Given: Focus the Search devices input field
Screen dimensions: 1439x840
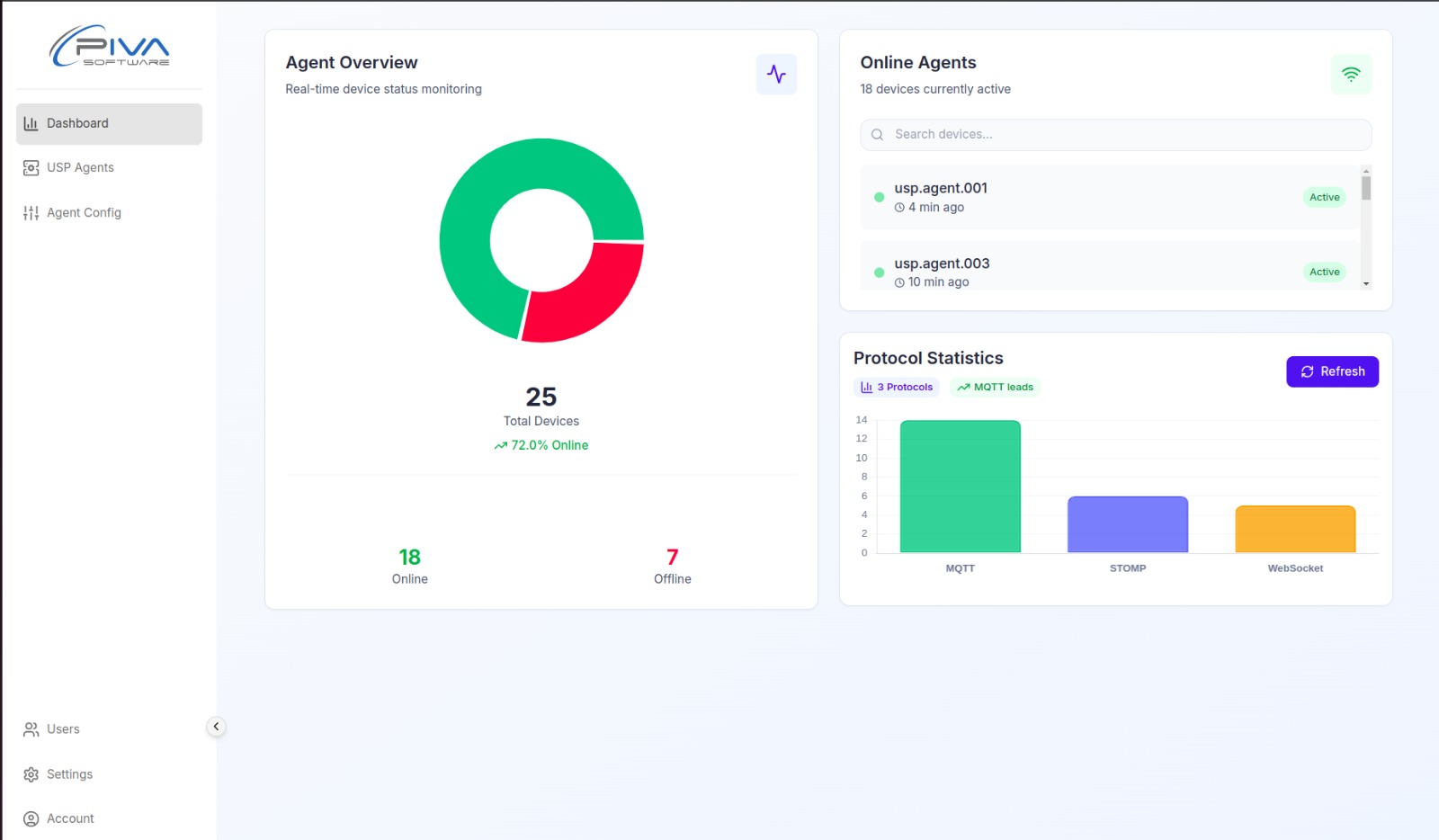Looking at the screenshot, I should pos(1115,135).
